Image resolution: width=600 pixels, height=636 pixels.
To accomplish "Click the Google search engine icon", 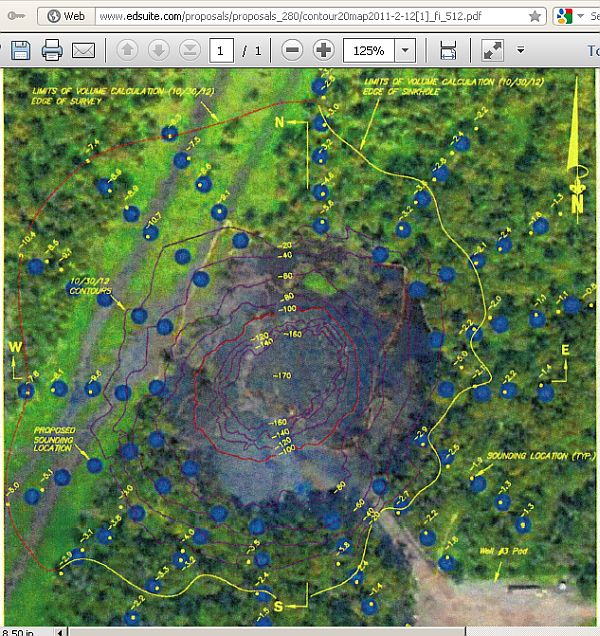I will tap(567, 16).
